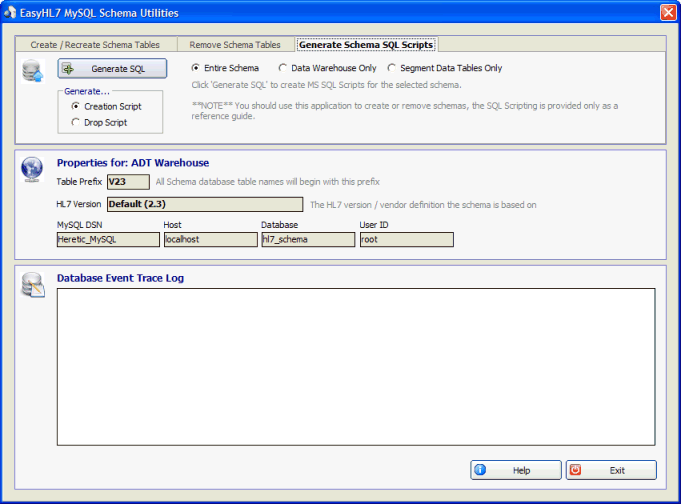
Task: Exit the schema utilities
Action: pyautogui.click(x=611, y=470)
